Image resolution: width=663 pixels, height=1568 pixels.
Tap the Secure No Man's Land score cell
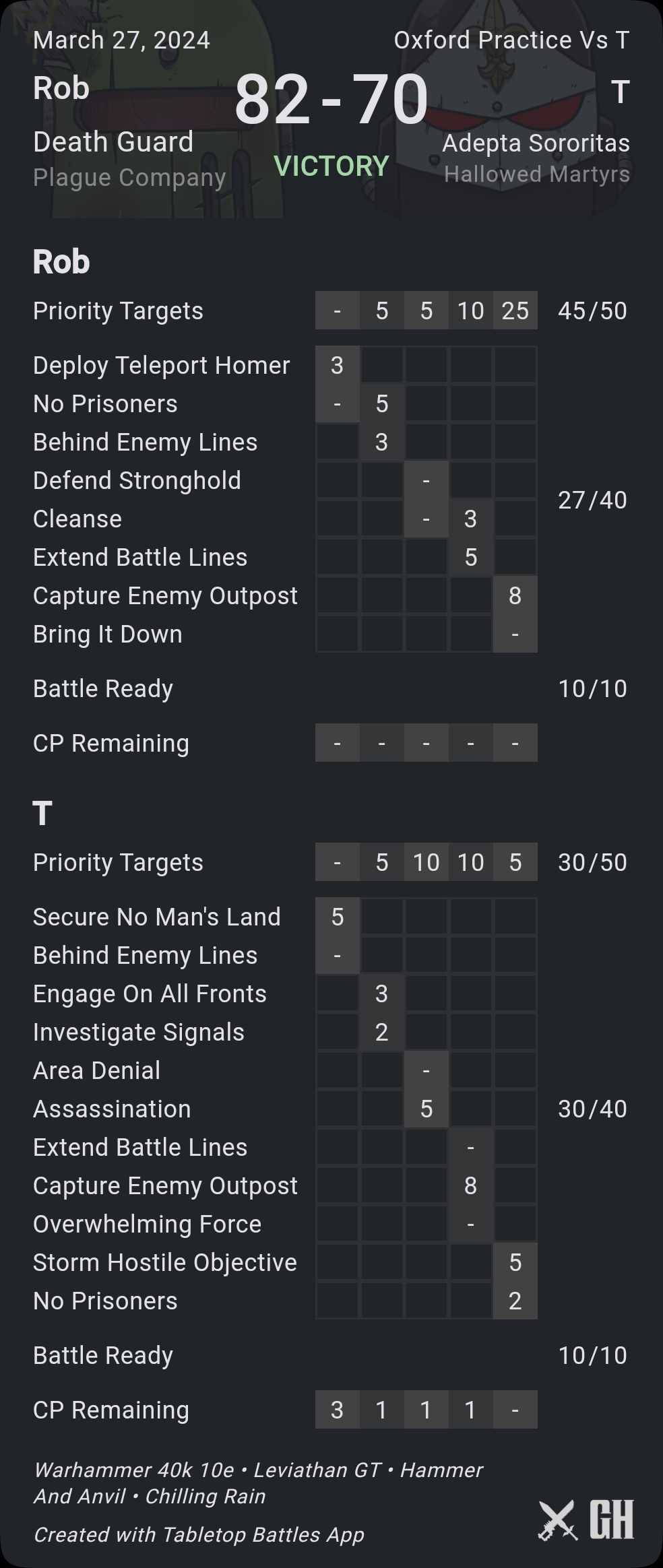pos(337,917)
